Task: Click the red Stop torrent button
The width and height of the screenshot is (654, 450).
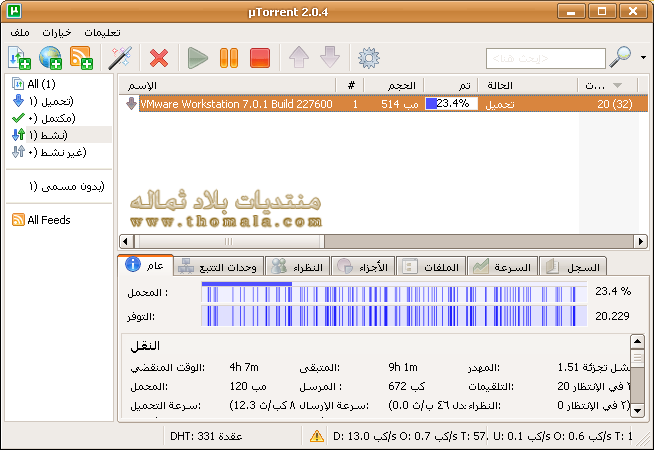Action: point(260,58)
